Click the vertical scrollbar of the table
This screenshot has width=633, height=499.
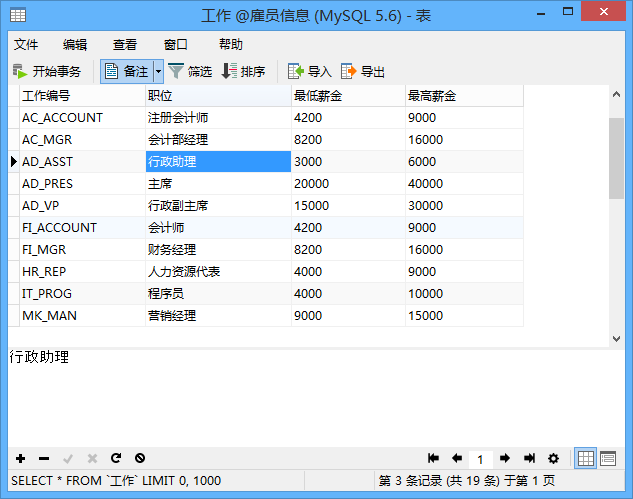point(617,160)
